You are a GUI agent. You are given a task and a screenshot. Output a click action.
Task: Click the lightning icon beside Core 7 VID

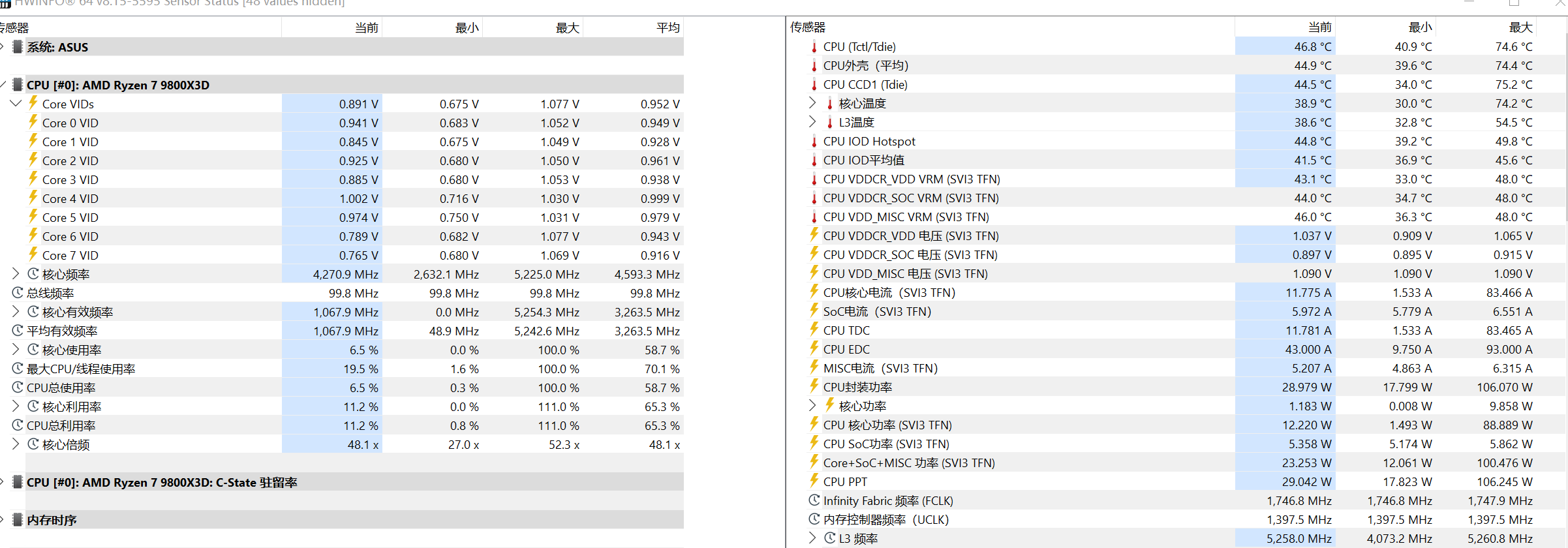coord(33,254)
